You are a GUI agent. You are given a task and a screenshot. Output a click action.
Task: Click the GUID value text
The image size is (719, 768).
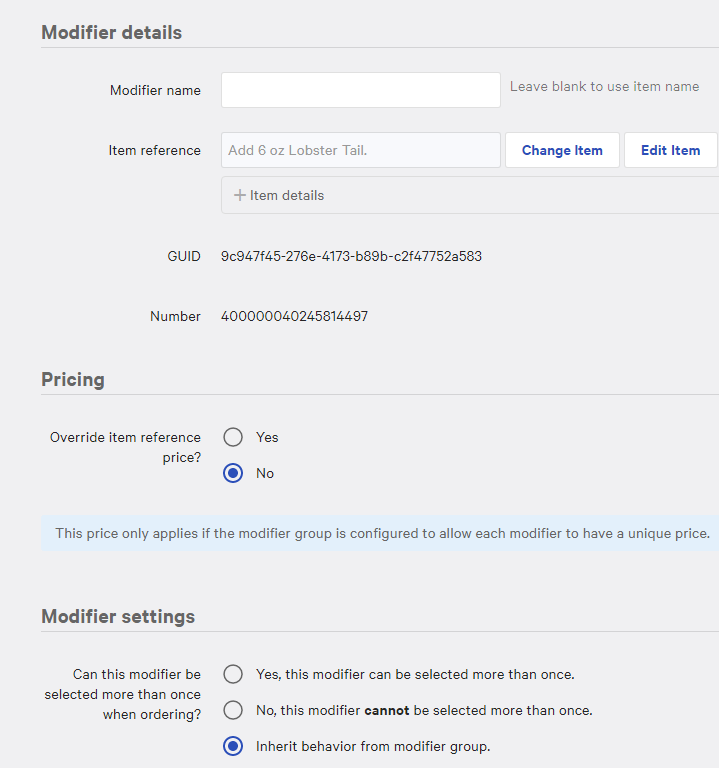point(351,256)
